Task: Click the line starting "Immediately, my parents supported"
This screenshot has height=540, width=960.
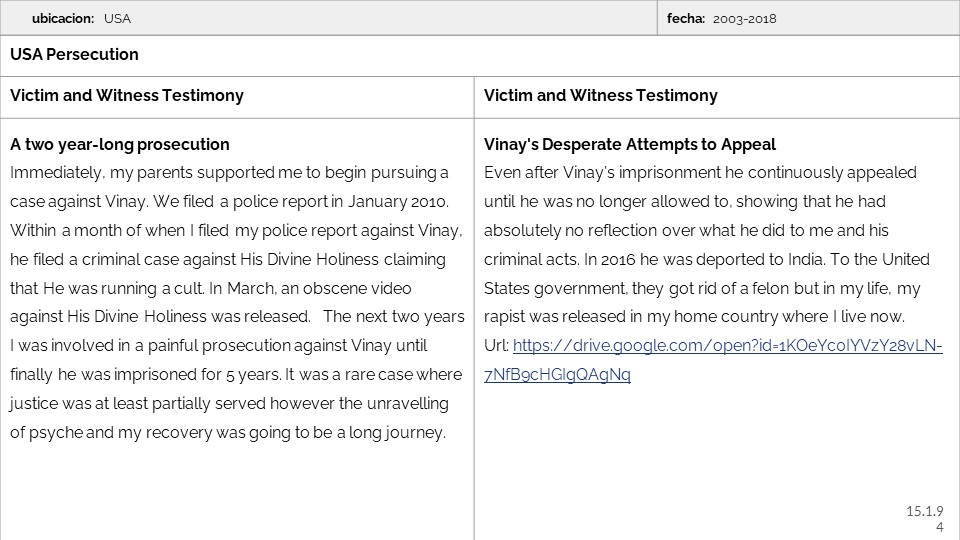Action: click(x=230, y=173)
